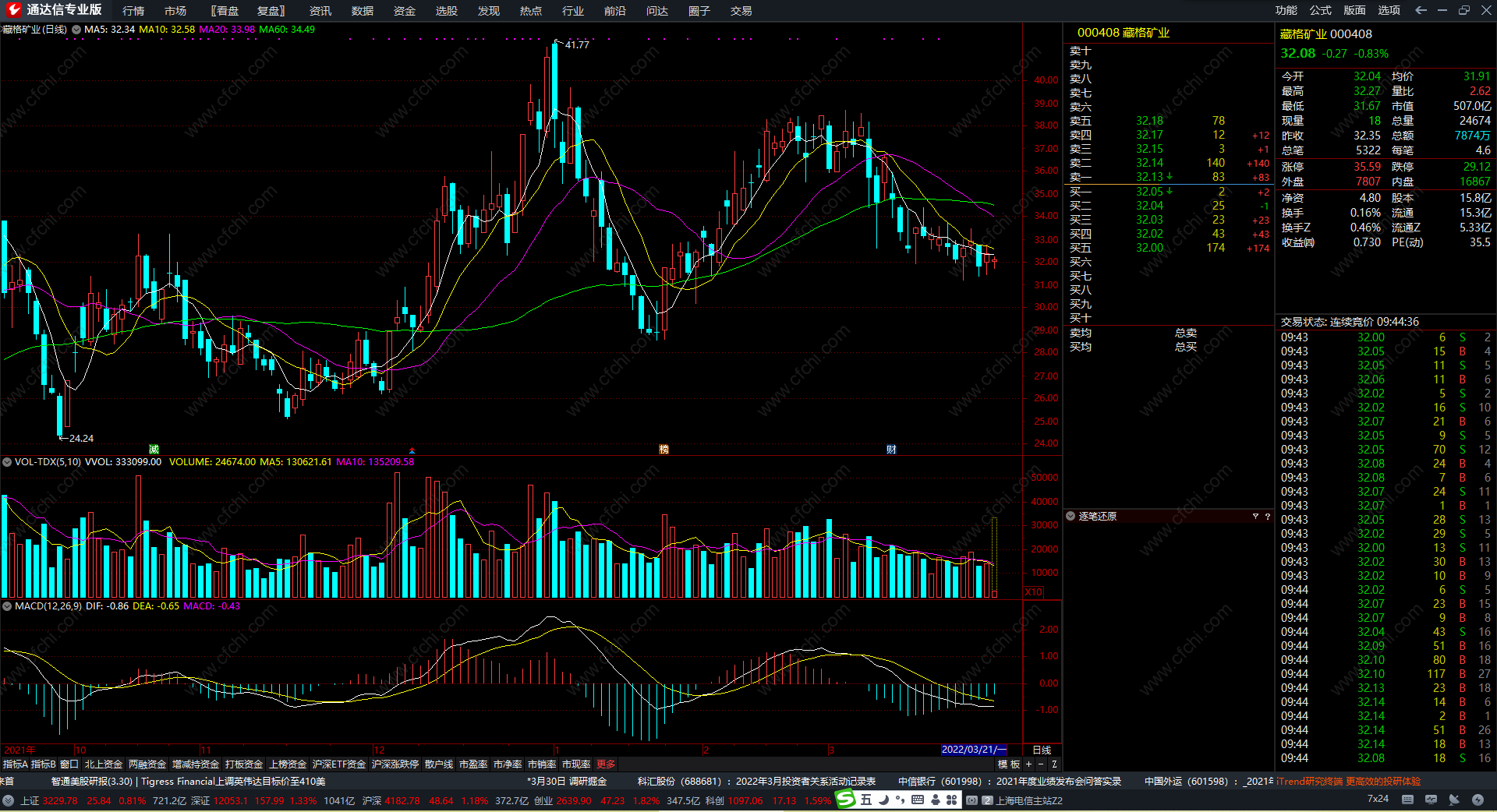Image resolution: width=1497 pixels, height=812 pixels.
Task: Open the 公式 menu
Action: click(x=1321, y=10)
